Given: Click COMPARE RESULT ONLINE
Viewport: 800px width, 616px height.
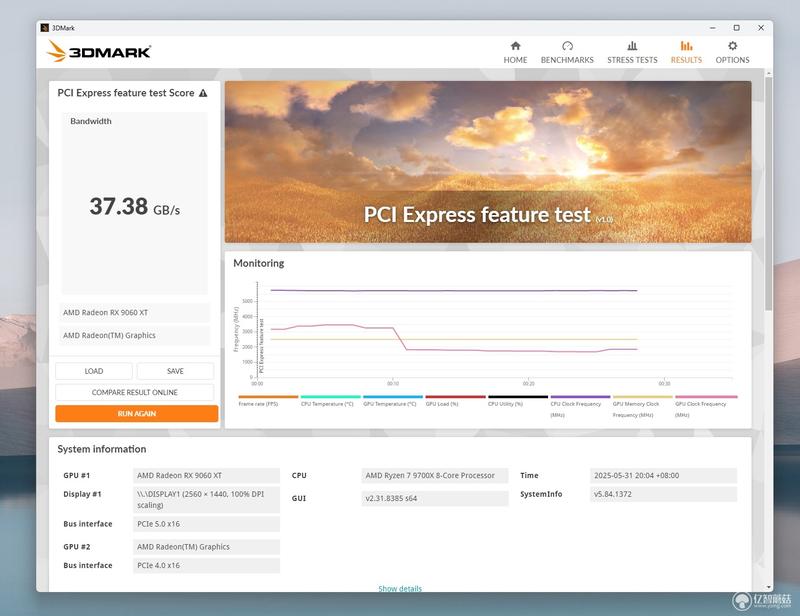Looking at the screenshot, I should coord(135,392).
